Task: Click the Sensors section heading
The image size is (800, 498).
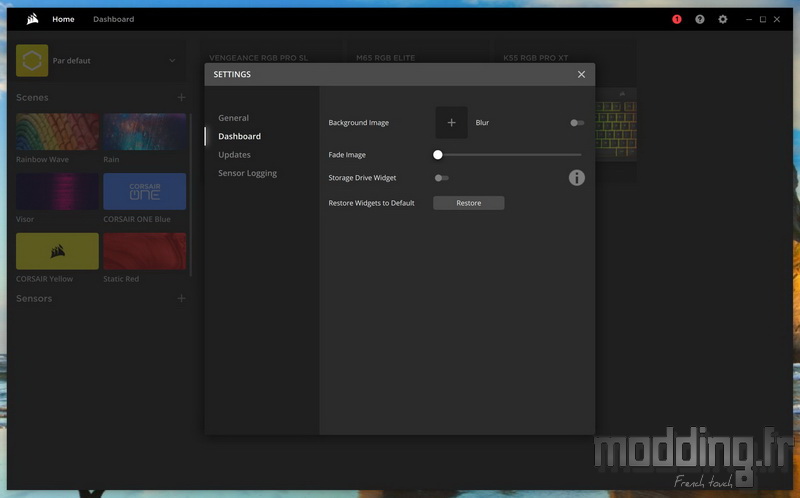Action: 34,298
